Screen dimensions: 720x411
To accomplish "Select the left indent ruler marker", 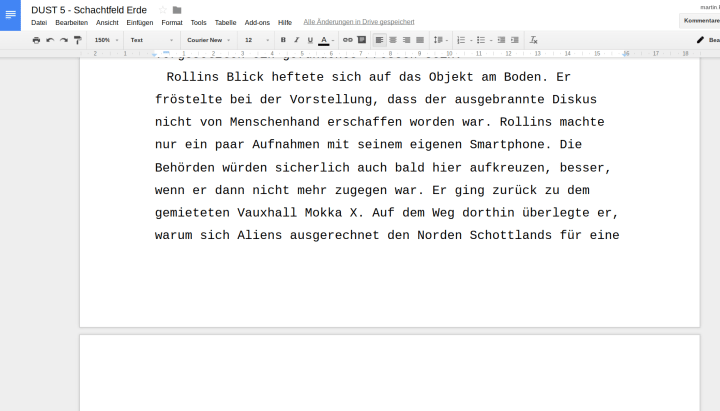I will click(x=155, y=55).
